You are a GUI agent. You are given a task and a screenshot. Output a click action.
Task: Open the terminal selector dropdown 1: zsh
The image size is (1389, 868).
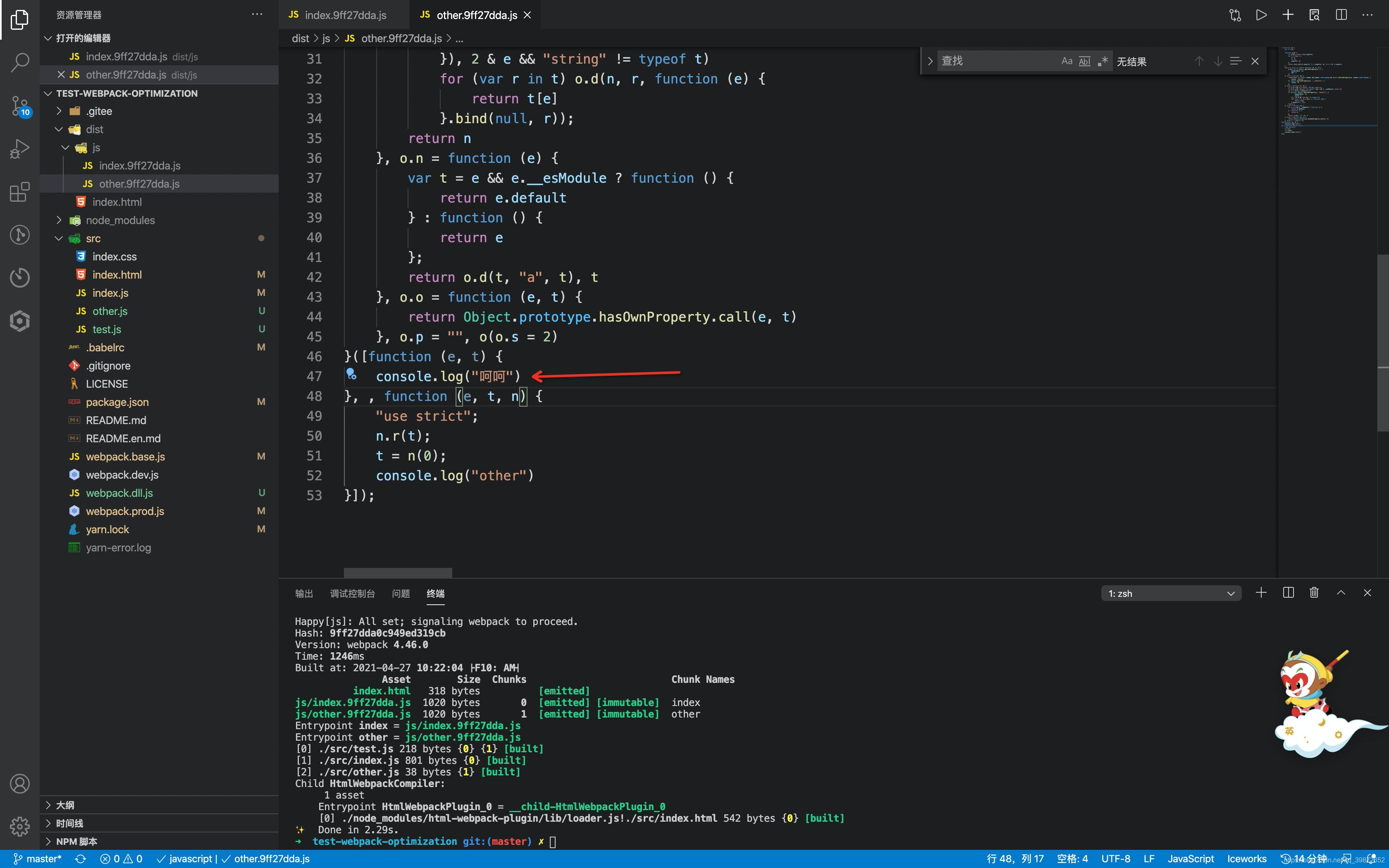(x=1171, y=593)
